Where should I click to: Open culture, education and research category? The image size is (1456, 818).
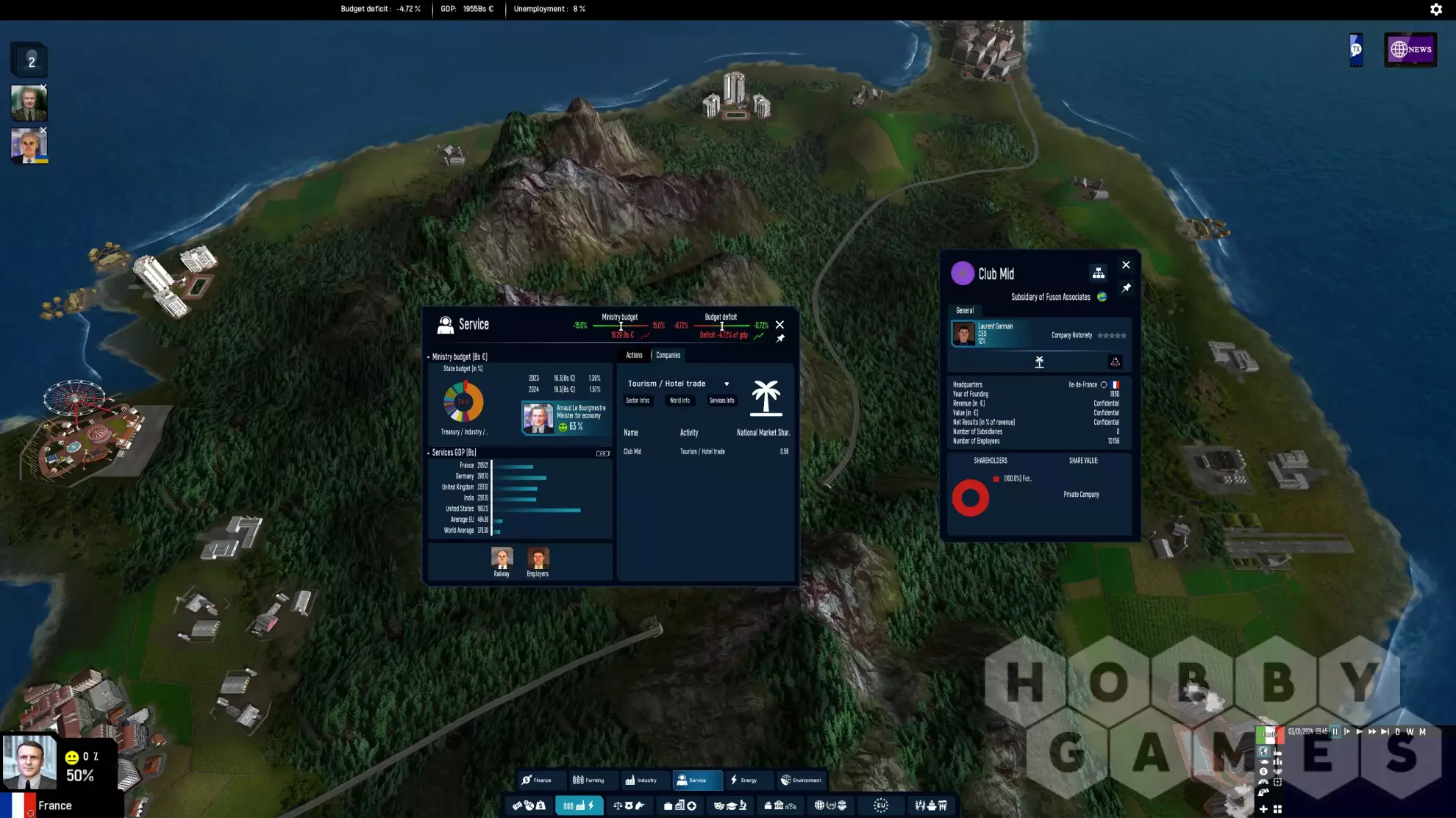[730, 806]
